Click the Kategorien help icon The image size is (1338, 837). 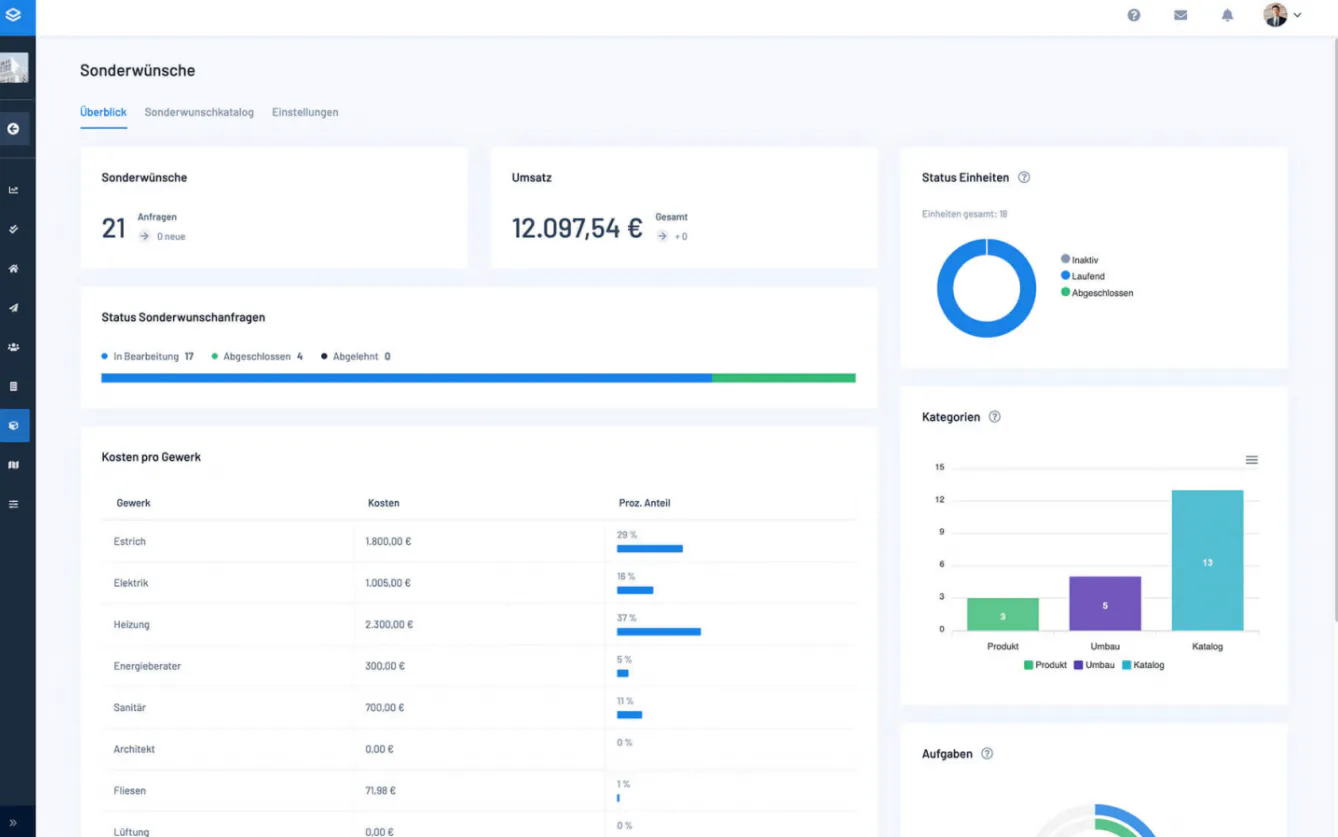coord(994,417)
